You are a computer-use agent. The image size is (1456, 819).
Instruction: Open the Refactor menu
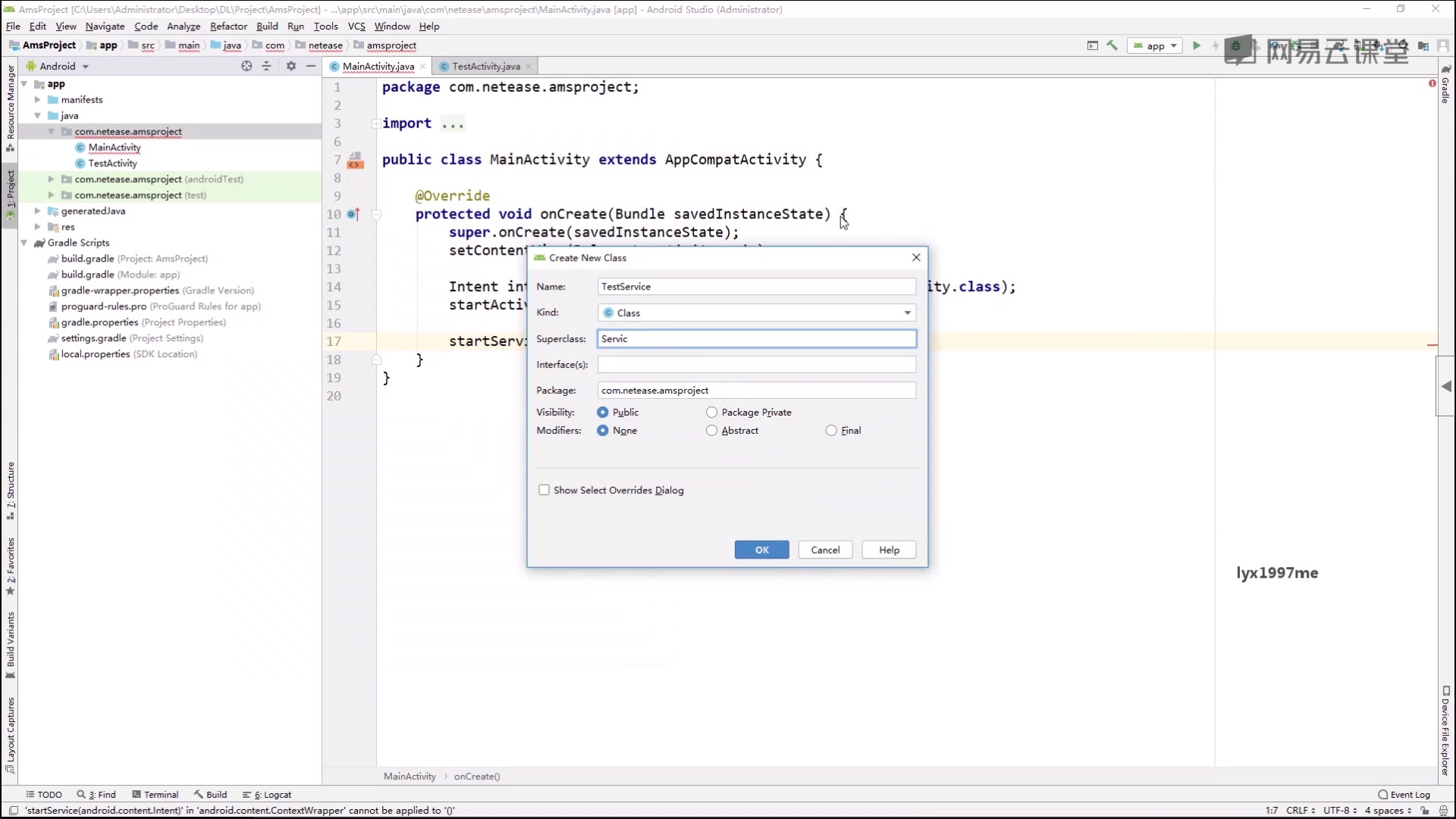click(x=228, y=26)
